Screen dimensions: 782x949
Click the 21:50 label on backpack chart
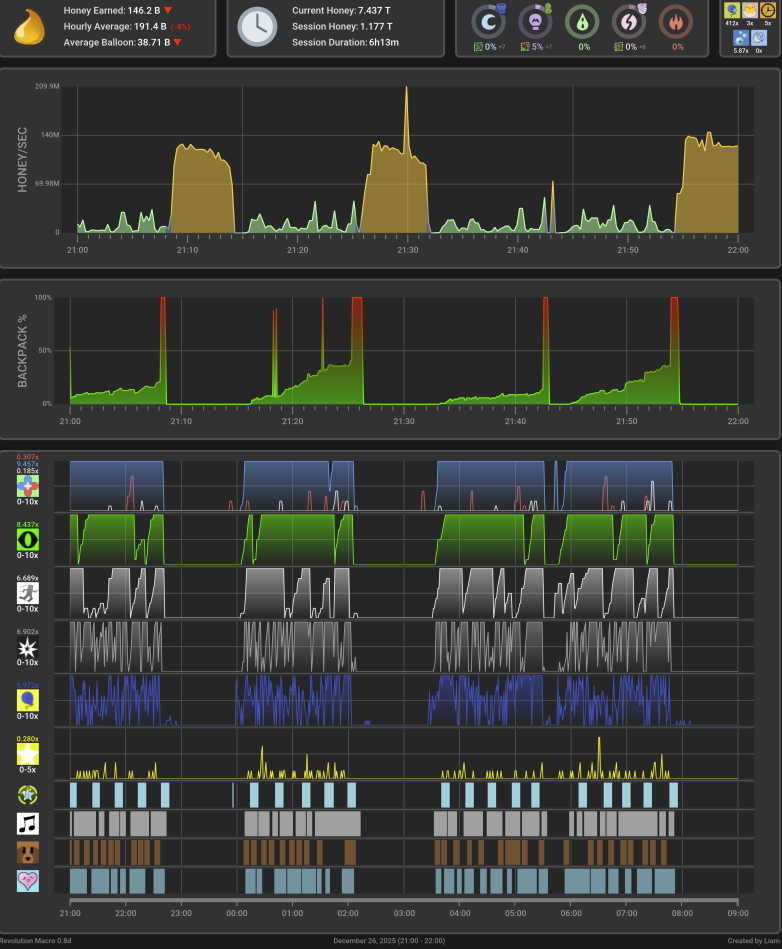pyautogui.click(x=626, y=421)
